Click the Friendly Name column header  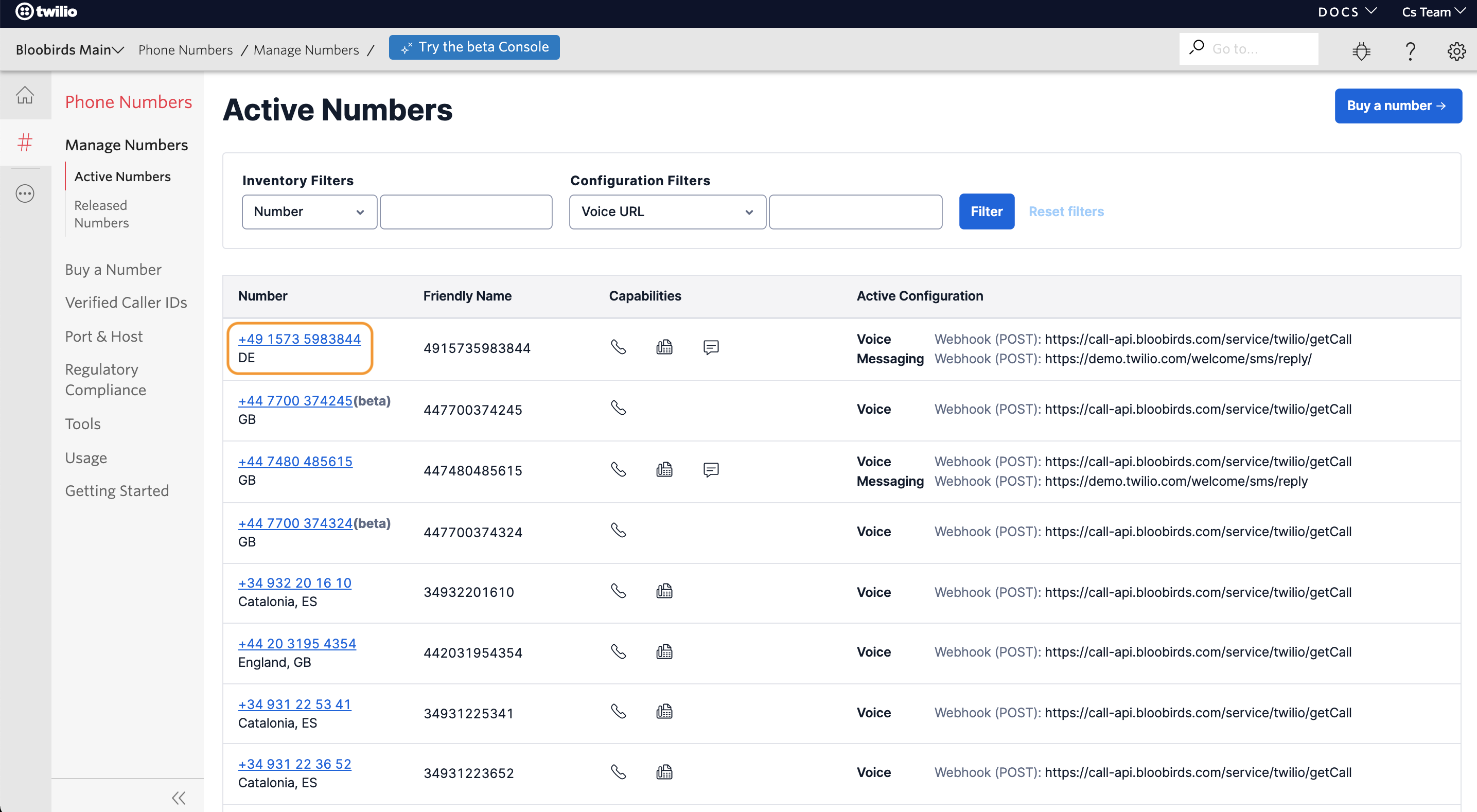(x=467, y=296)
